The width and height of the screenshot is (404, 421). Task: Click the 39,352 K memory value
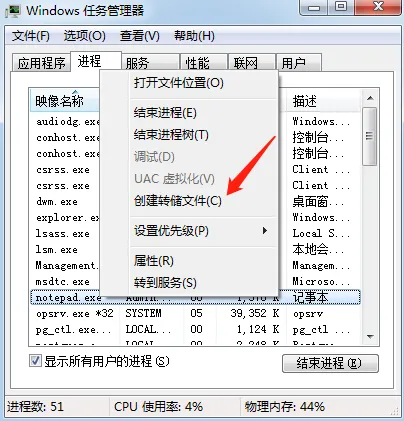point(255,313)
